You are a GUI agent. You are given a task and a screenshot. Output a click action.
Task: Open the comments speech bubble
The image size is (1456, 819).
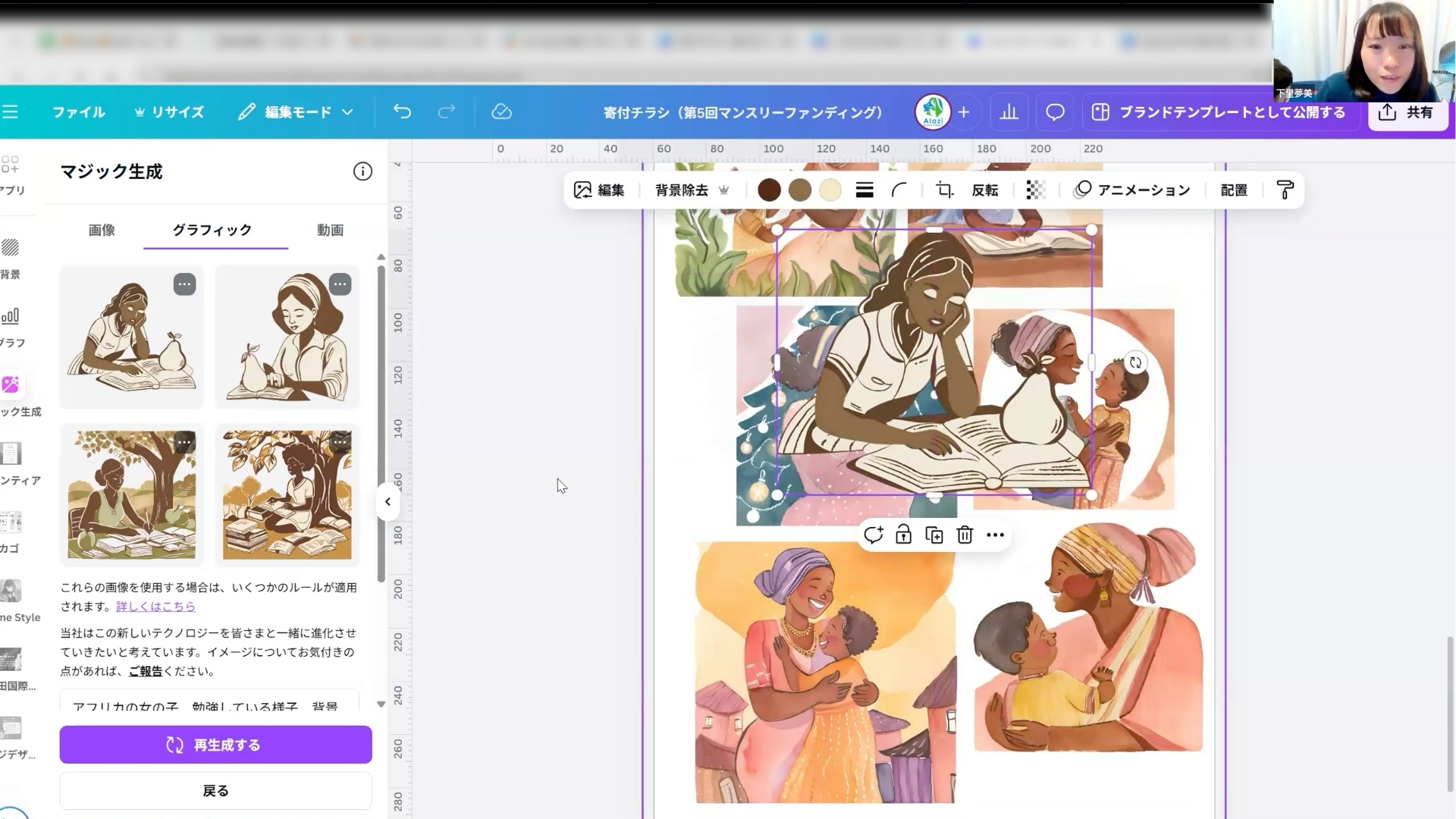1055,112
